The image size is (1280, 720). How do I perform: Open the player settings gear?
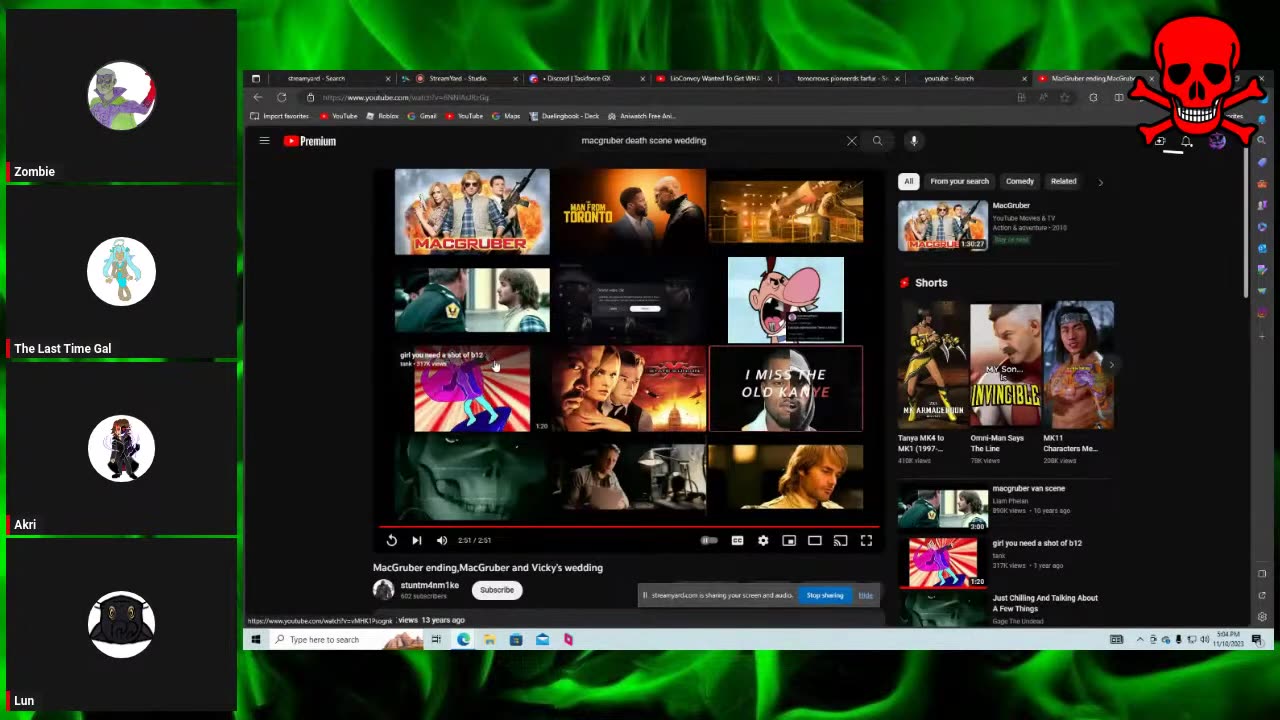tap(763, 540)
